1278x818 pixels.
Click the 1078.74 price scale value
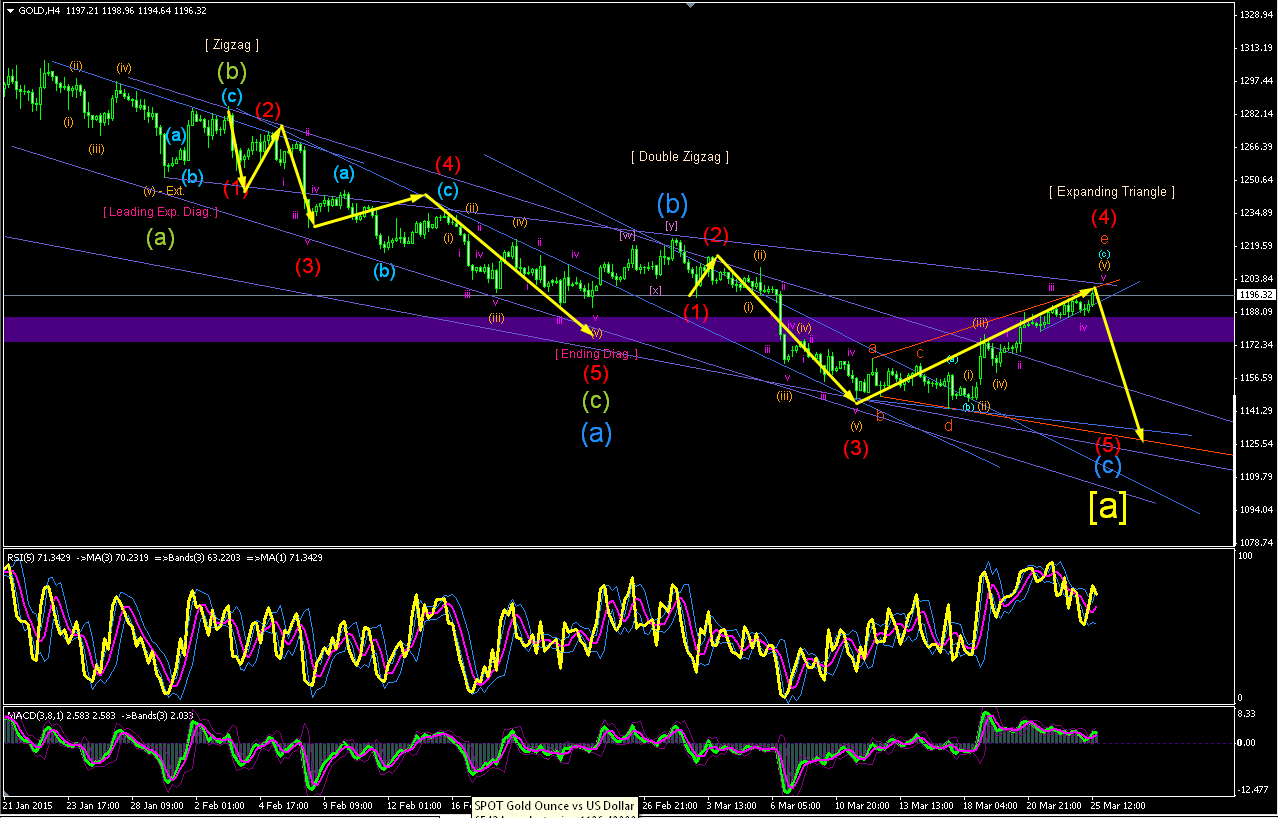tap(1254, 542)
